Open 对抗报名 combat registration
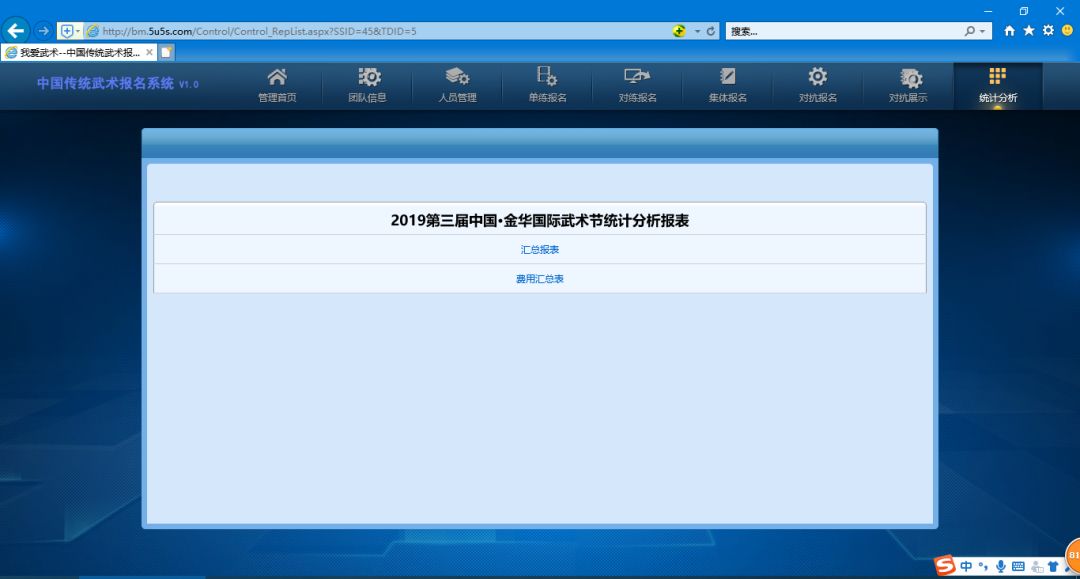1080x579 pixels. [818, 86]
